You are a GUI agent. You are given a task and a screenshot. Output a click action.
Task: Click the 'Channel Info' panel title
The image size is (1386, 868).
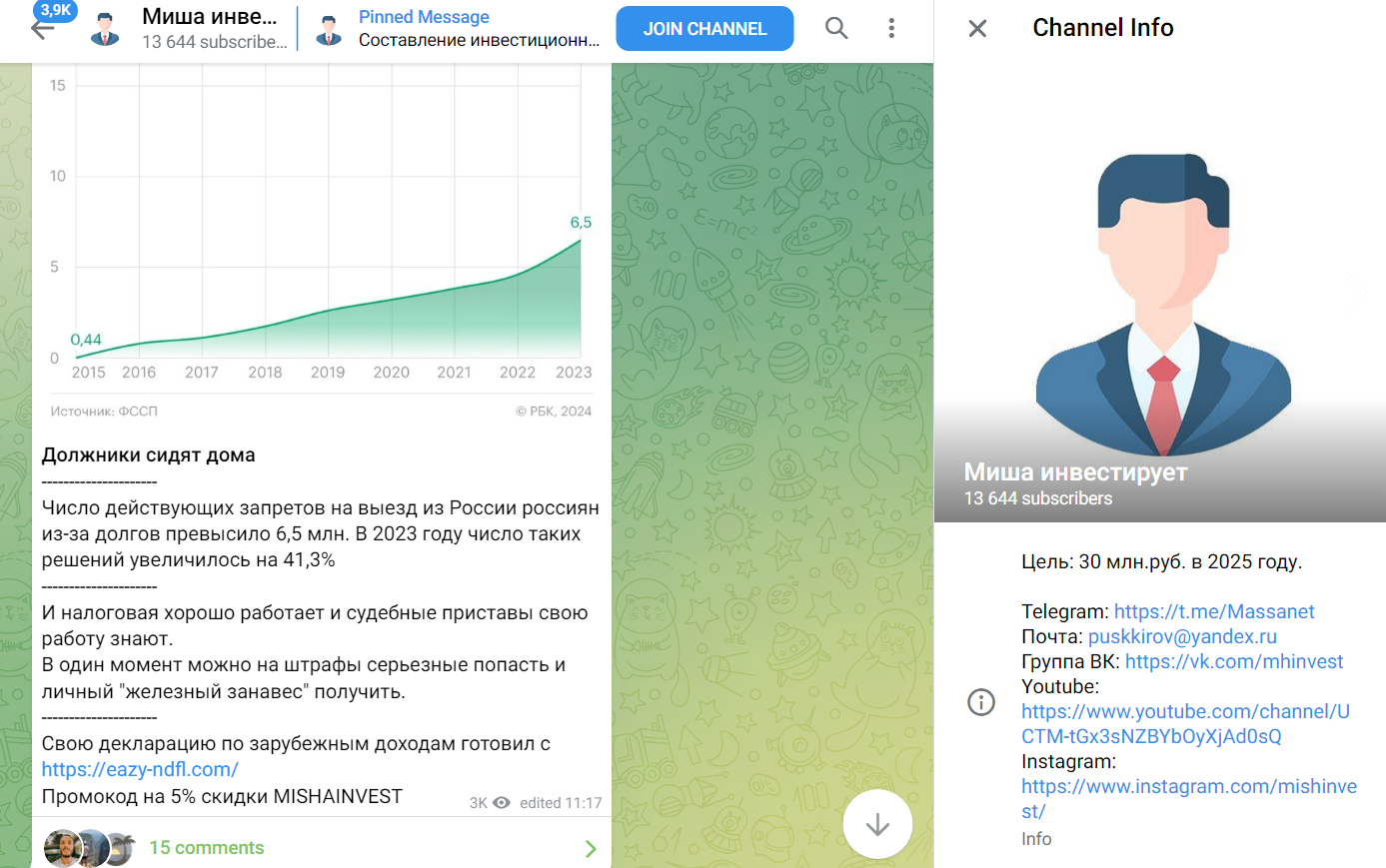click(x=1103, y=28)
